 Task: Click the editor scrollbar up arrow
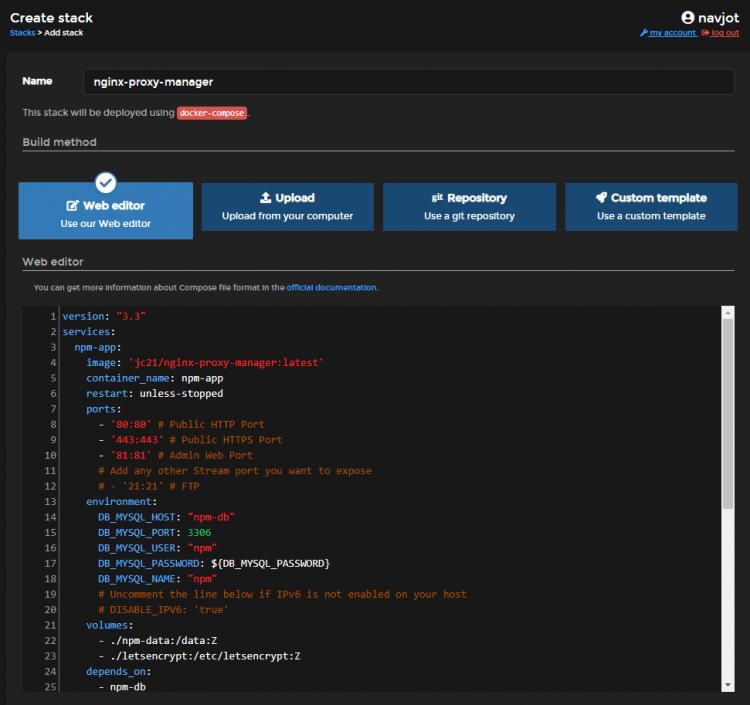tap(727, 312)
